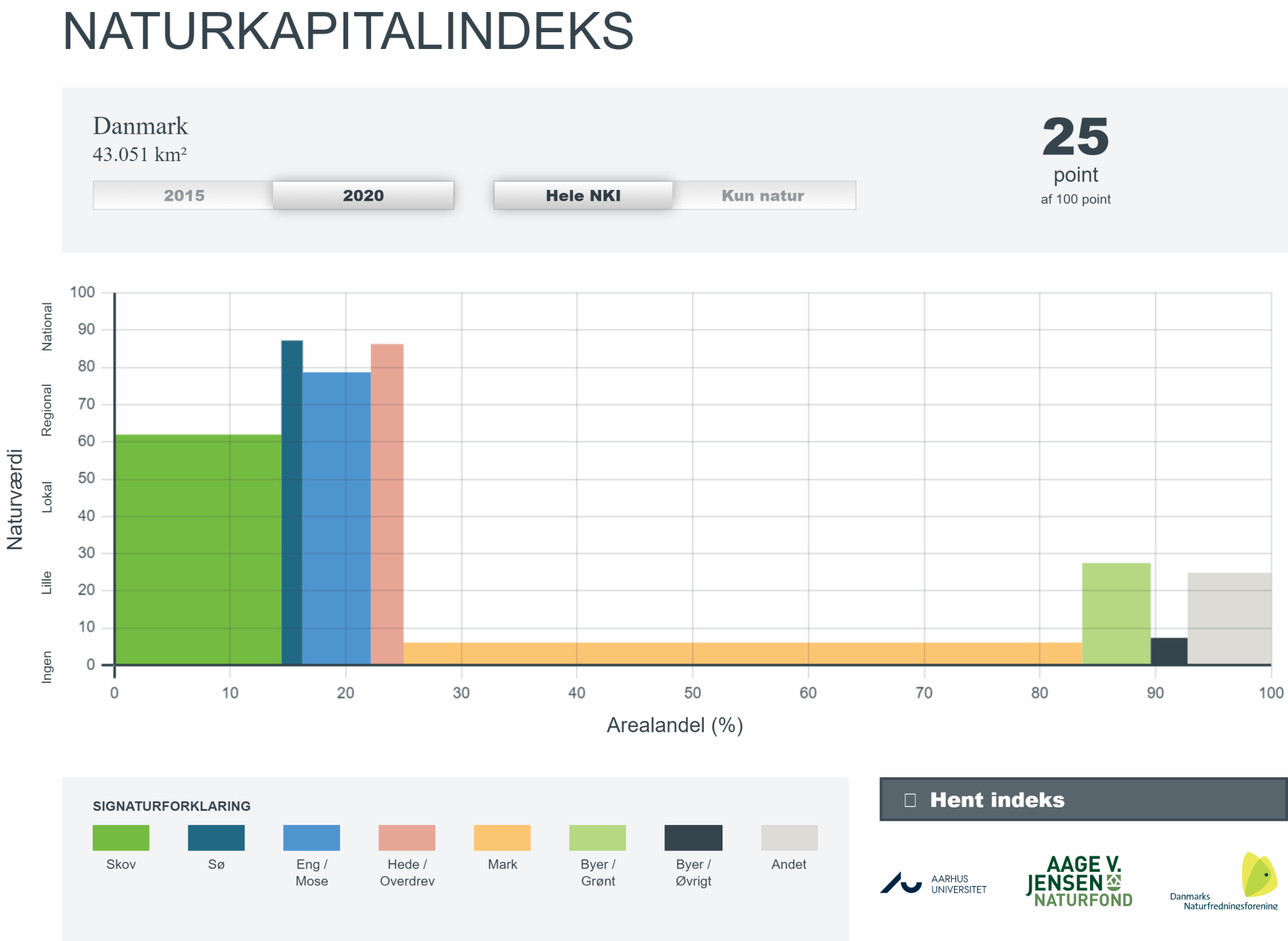Screen dimensions: 1288x941
Task: Click the Aarhus Universitet logo
Action: [x=933, y=883]
